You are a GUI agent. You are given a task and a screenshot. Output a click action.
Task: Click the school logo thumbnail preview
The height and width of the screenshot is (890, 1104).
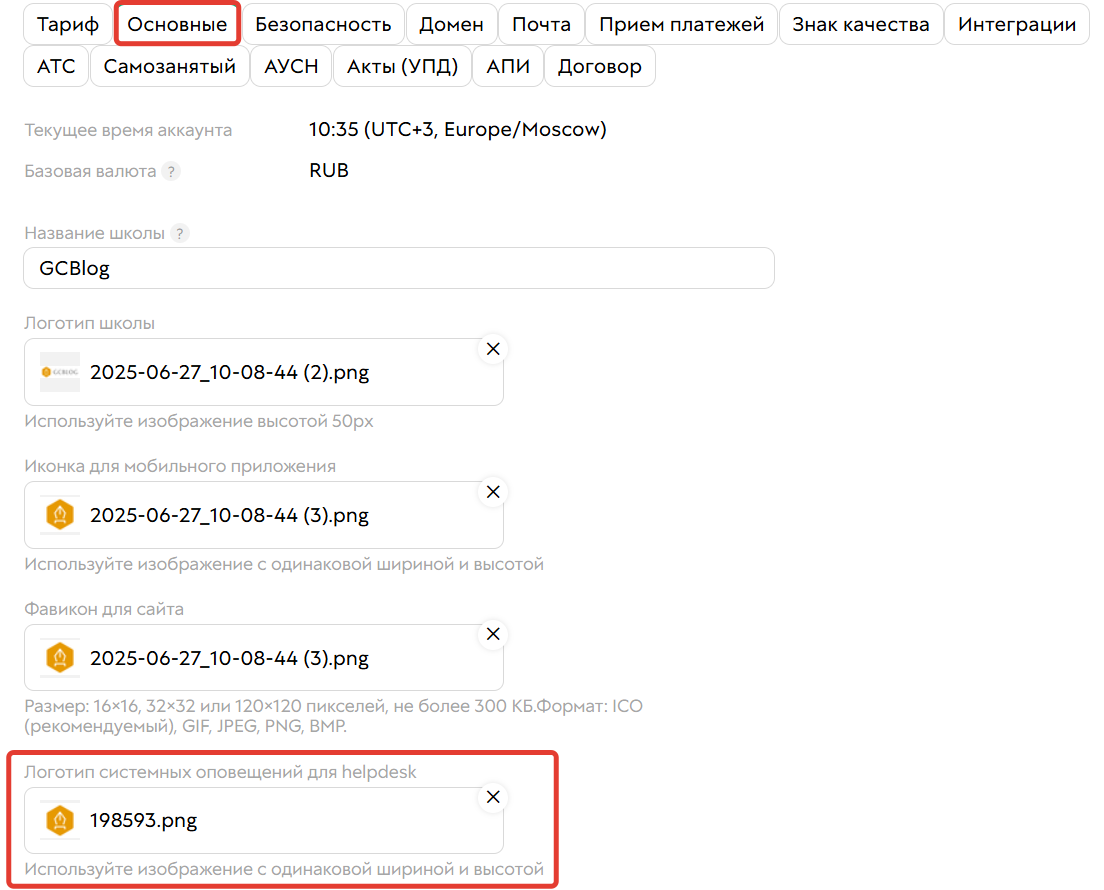click(60, 372)
